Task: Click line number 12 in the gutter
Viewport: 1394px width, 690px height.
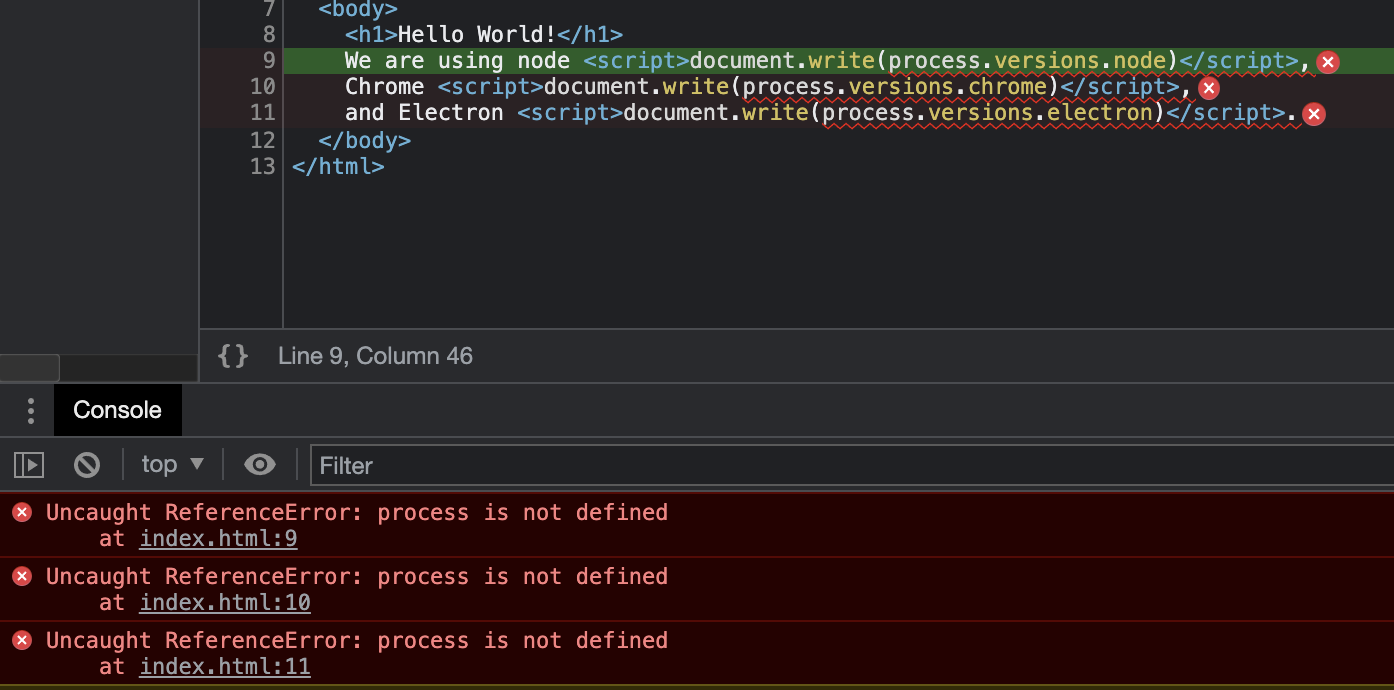Action: [x=262, y=140]
